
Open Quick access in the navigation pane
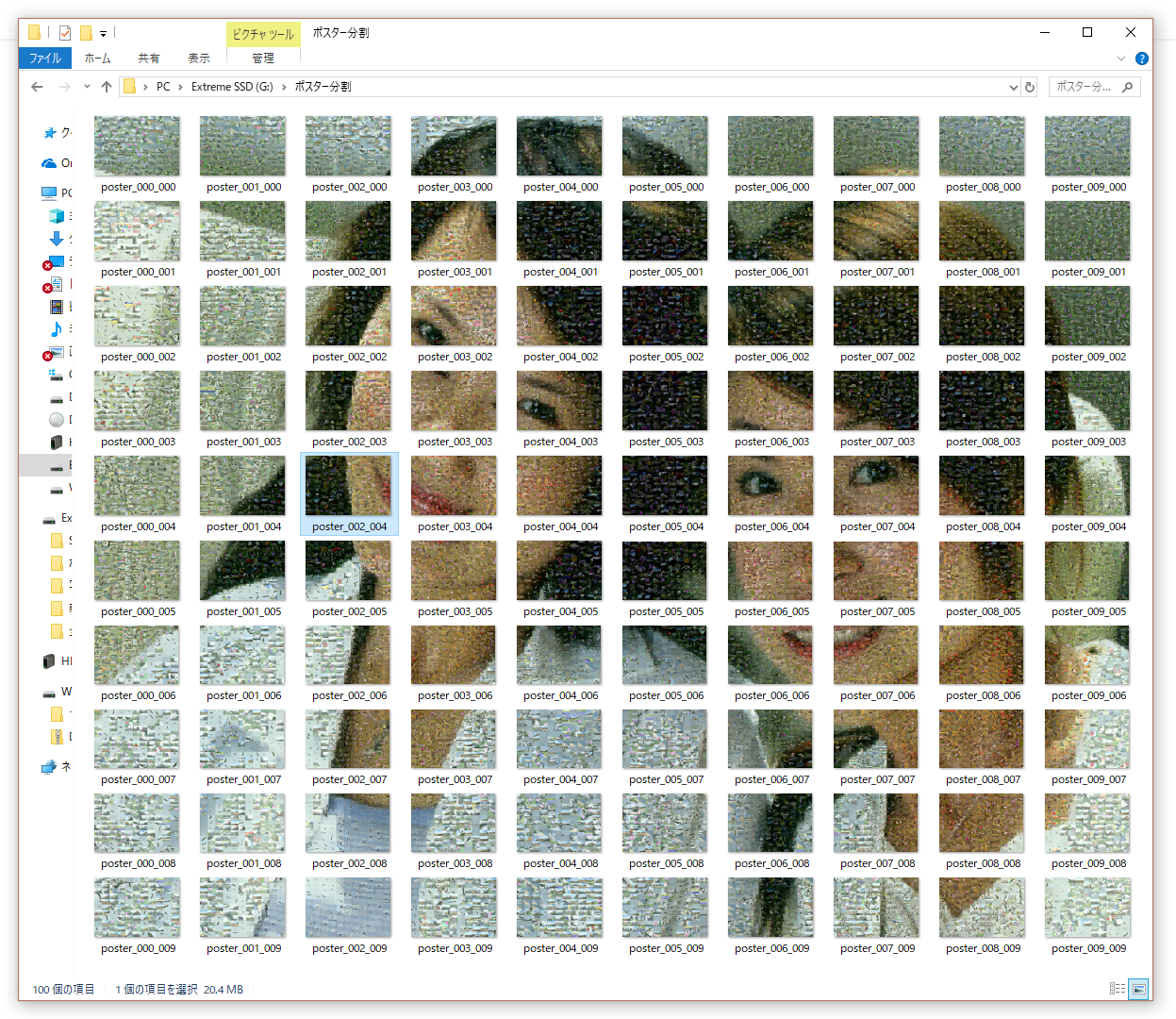[50, 133]
